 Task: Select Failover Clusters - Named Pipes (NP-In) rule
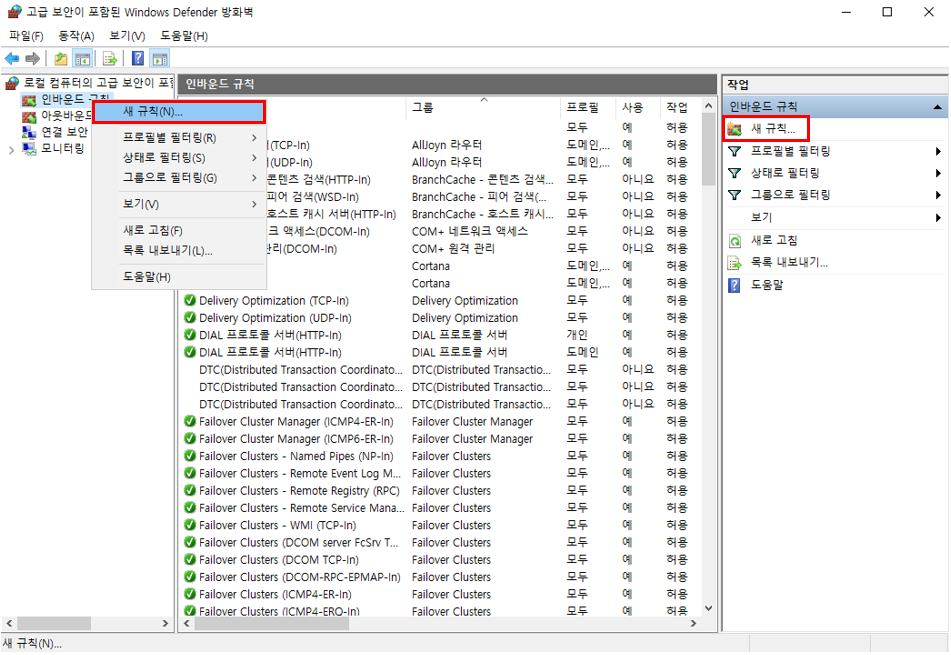pos(296,456)
